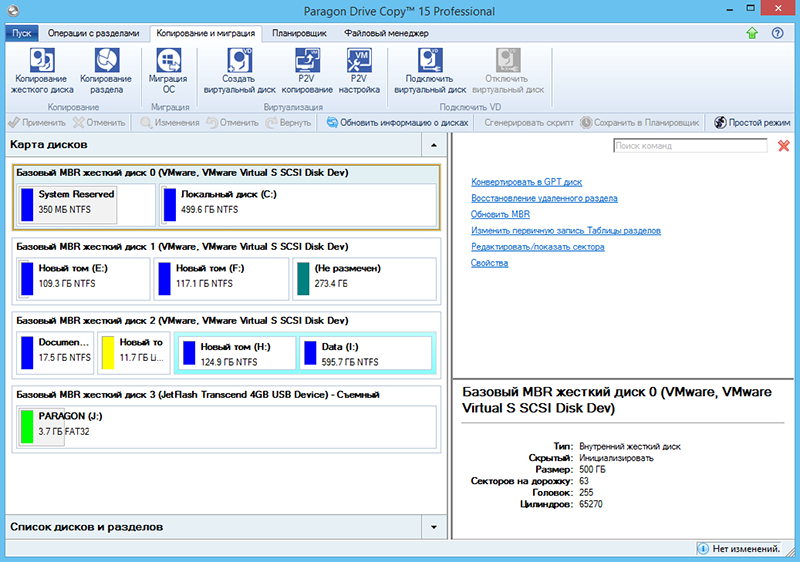Click Обновить информацию о дисках button
The image size is (800, 562).
click(x=397, y=122)
